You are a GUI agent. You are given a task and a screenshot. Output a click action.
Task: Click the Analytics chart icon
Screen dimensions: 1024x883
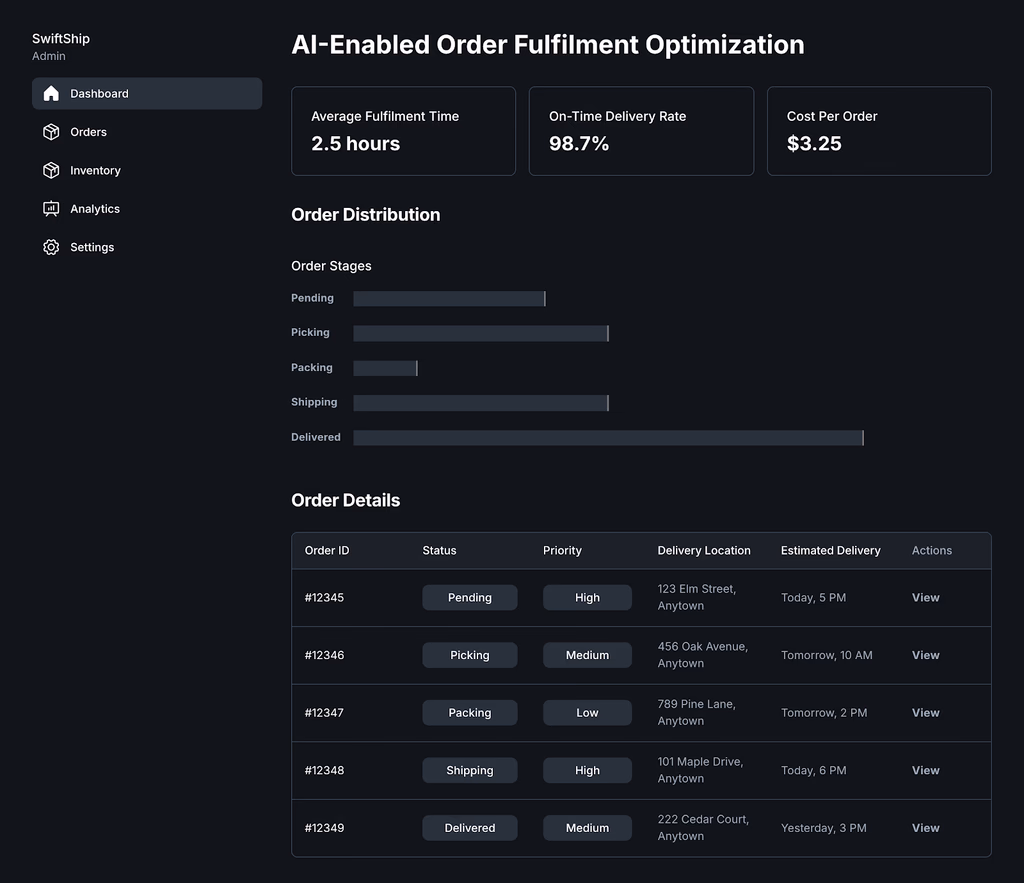51,209
